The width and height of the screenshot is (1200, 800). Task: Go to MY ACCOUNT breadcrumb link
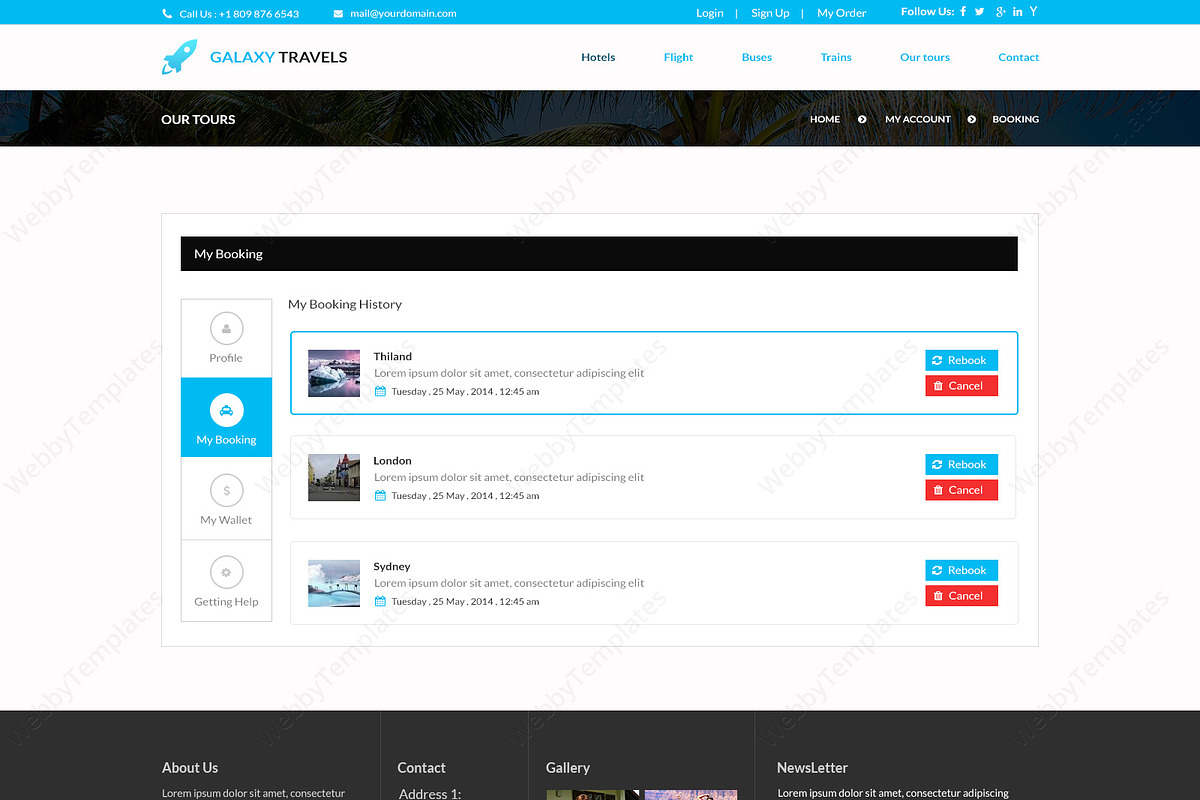pos(918,119)
